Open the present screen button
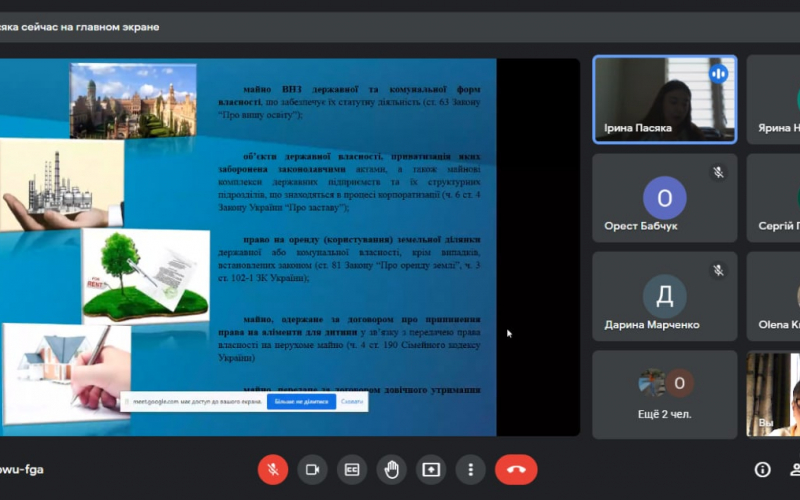This screenshot has height=500, width=800. click(x=431, y=469)
